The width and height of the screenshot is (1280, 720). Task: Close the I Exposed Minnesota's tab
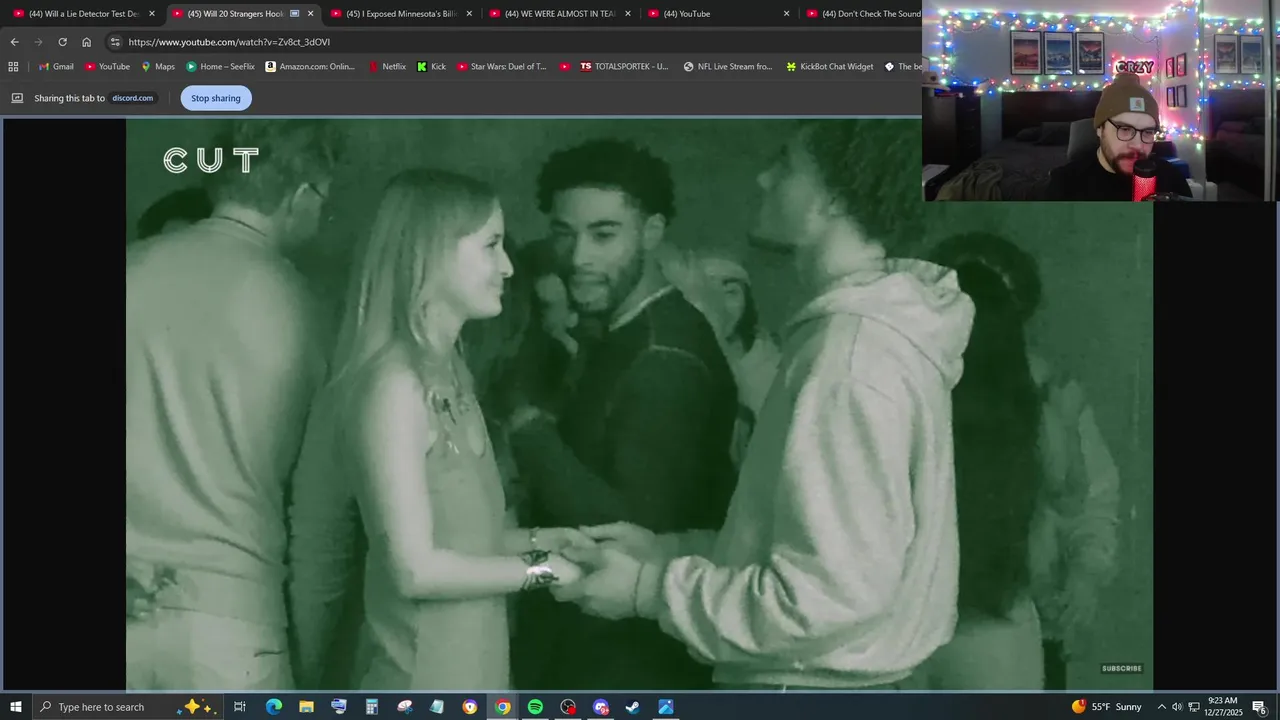click(469, 14)
